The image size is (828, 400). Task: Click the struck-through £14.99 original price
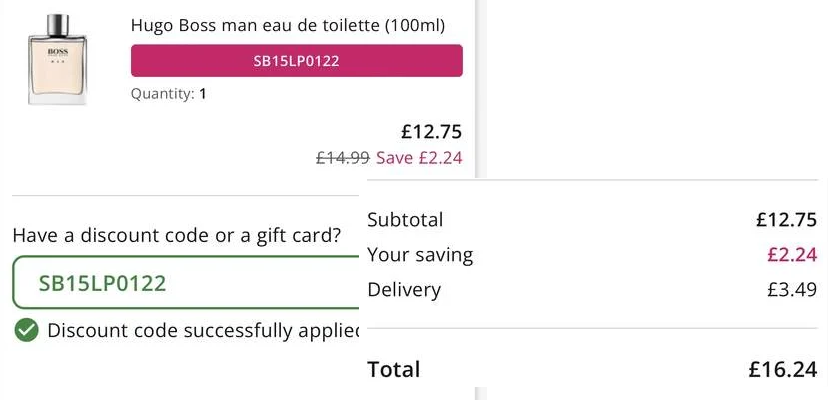coord(343,157)
